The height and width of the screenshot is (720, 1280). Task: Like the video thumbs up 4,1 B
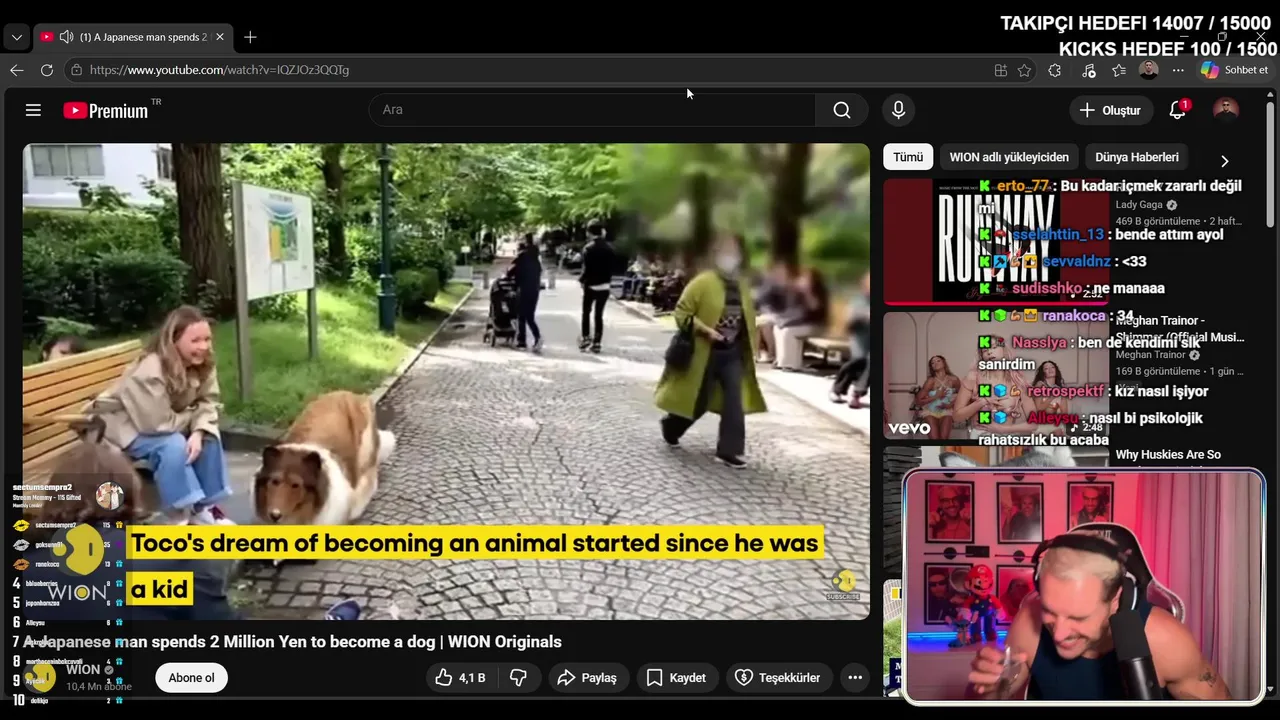[x=460, y=678]
